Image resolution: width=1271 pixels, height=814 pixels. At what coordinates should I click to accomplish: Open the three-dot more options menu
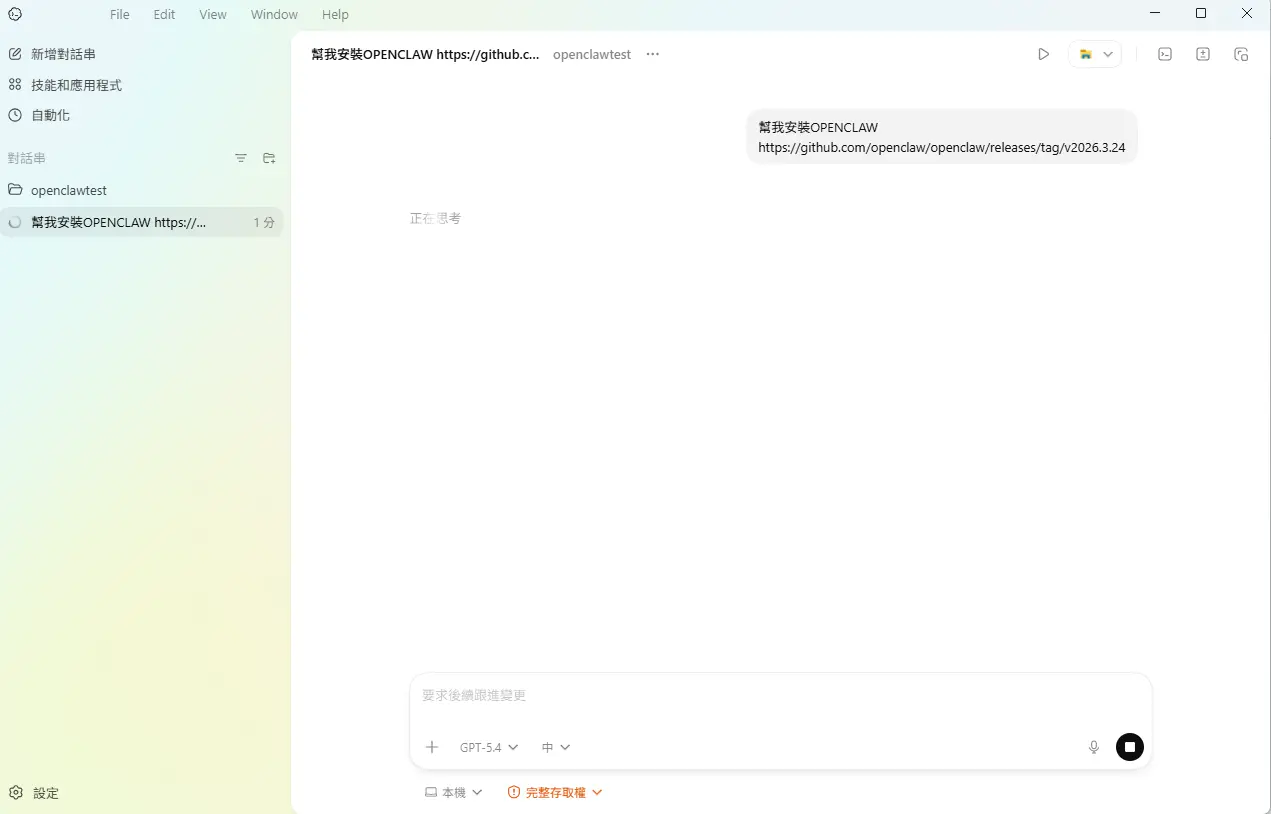coord(653,54)
